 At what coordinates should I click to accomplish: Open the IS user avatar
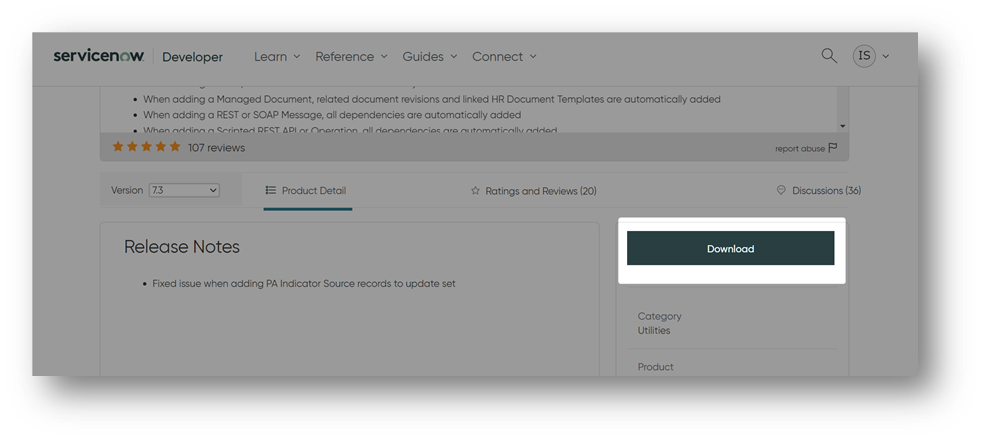(x=864, y=56)
